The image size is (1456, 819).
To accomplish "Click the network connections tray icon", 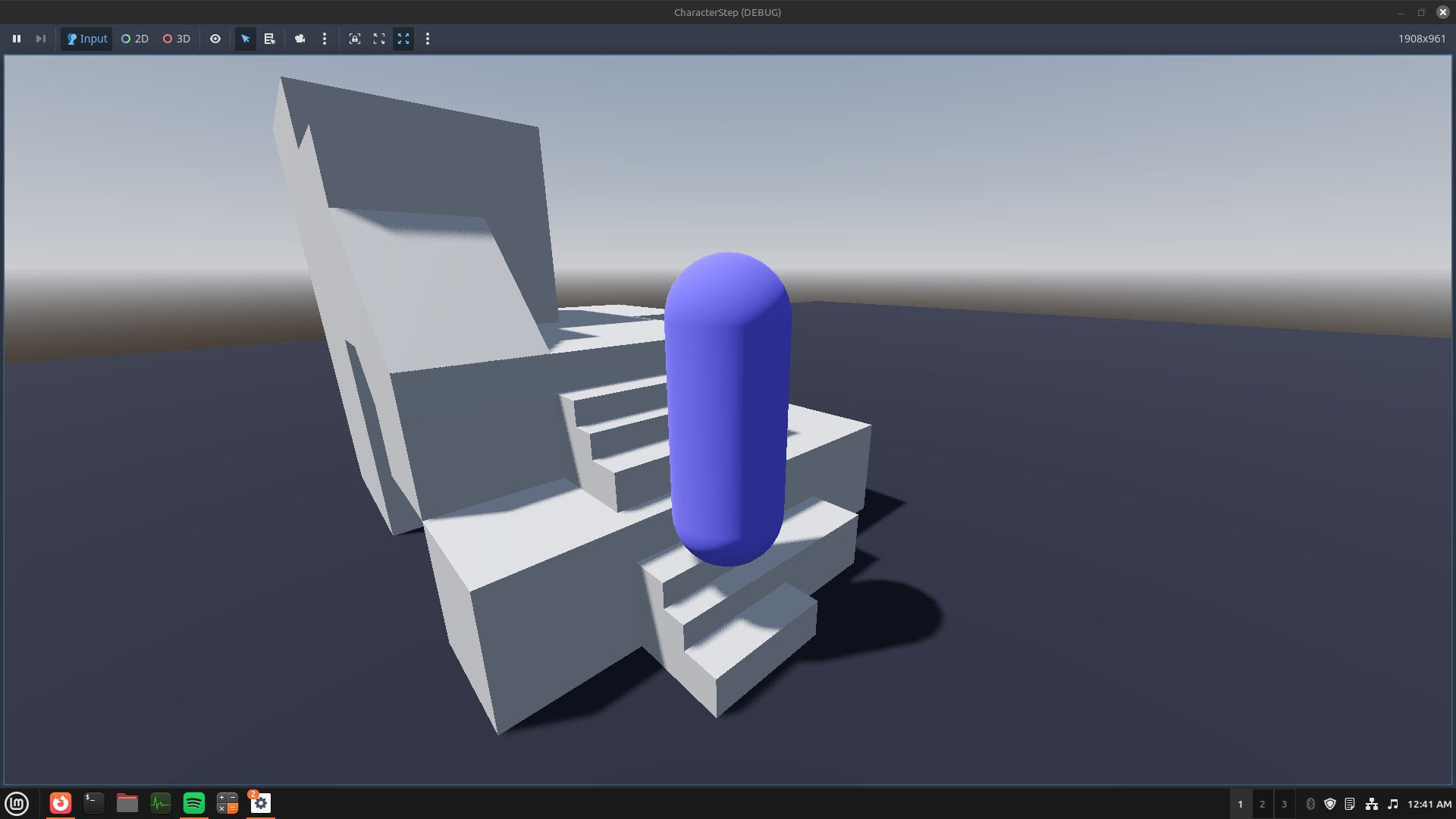I will click(x=1371, y=804).
